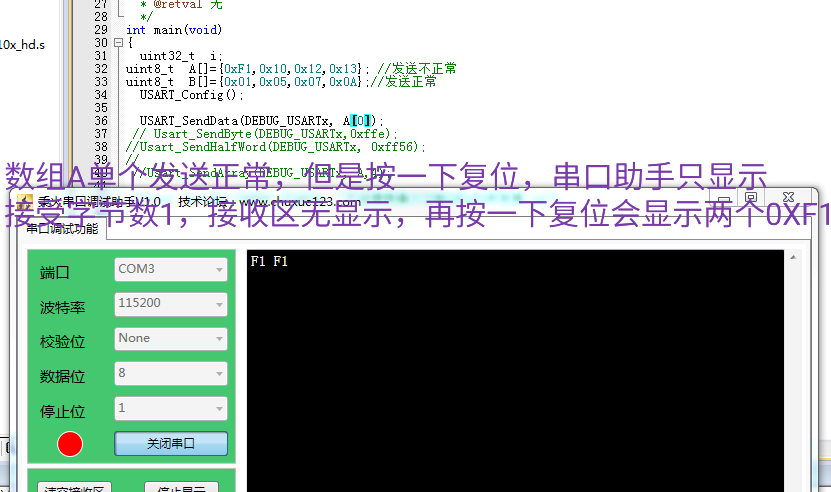831x492 pixels.
Task: Select the 串口调试功能 tab
Action: pyautogui.click(x=62, y=228)
